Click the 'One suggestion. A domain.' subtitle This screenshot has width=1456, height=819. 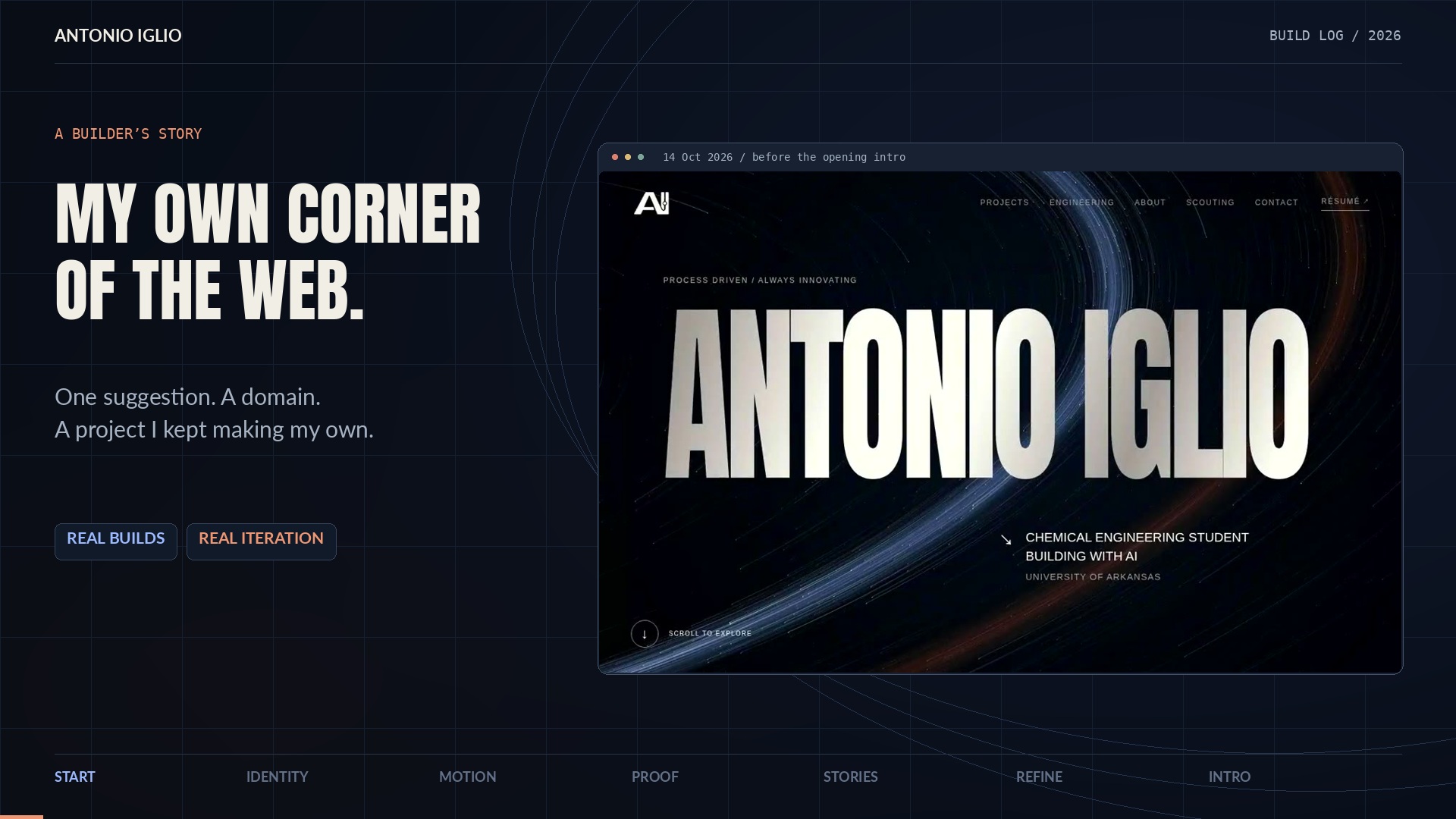(x=187, y=397)
